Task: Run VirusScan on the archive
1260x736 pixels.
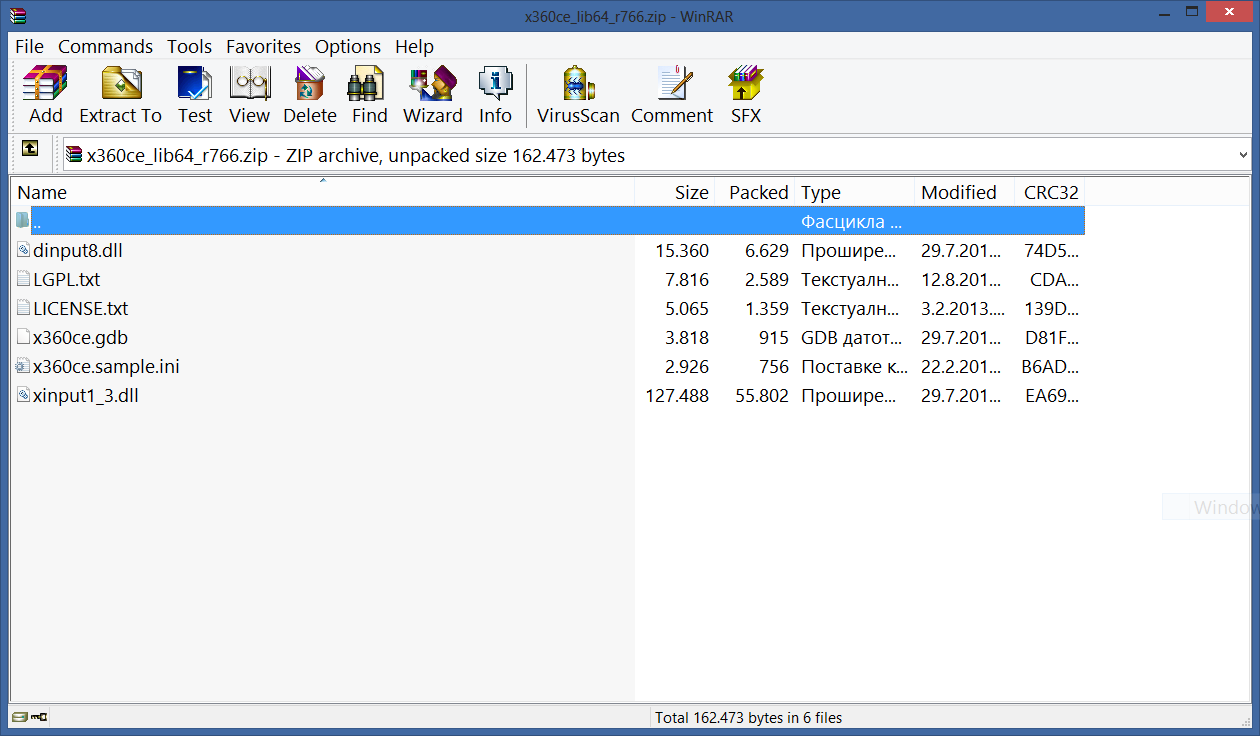Action: point(578,96)
